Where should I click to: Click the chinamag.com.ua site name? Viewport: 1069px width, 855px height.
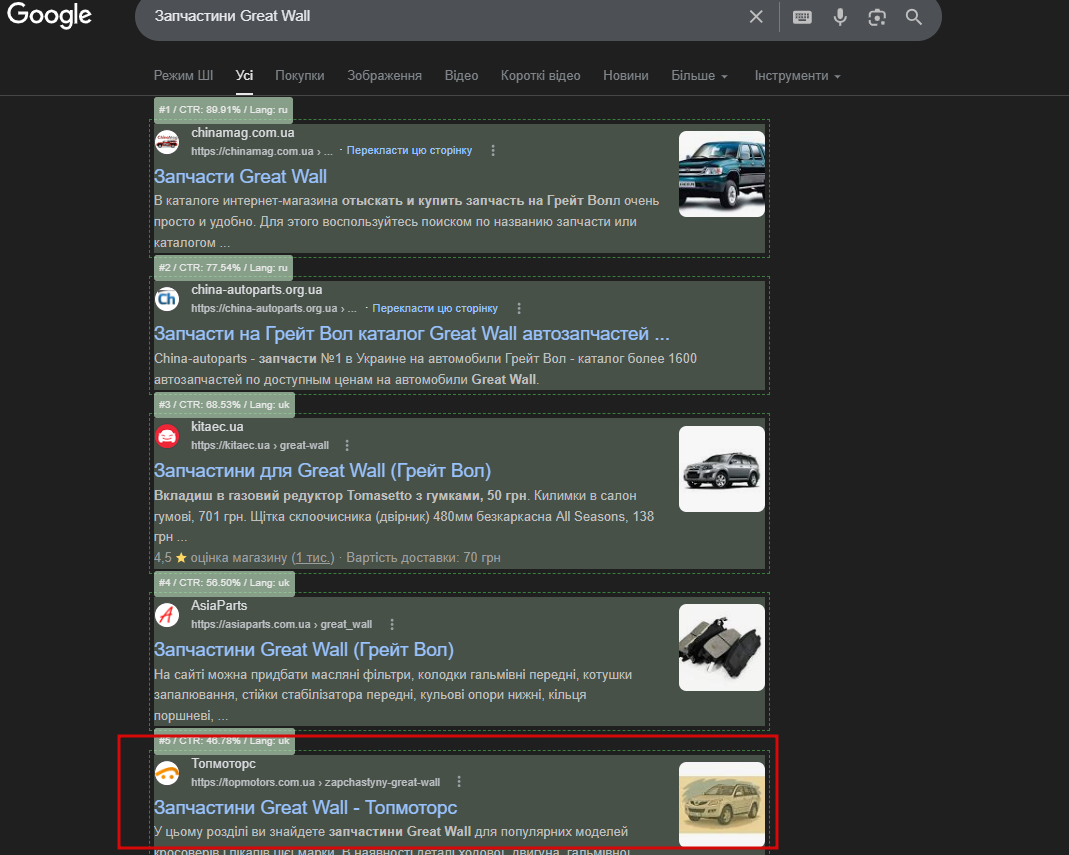243,132
